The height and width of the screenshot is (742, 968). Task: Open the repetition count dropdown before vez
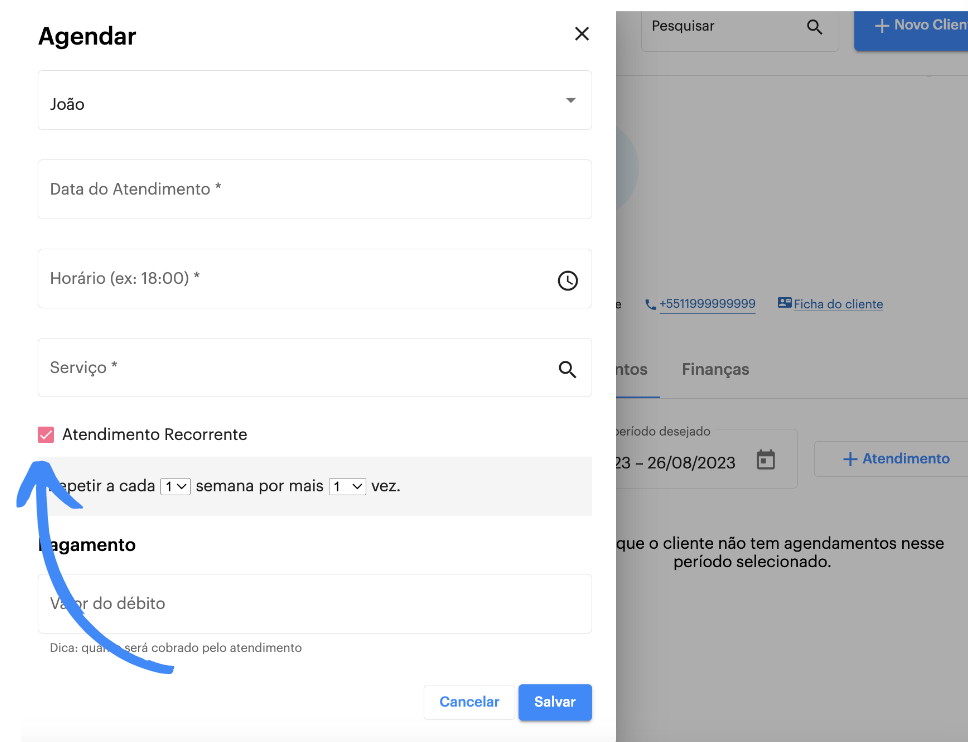347,486
